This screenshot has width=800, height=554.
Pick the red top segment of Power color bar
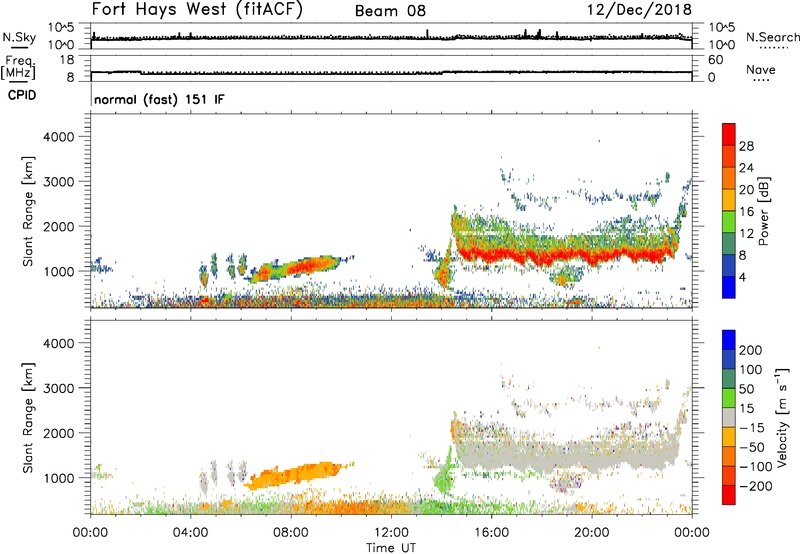pos(729,134)
